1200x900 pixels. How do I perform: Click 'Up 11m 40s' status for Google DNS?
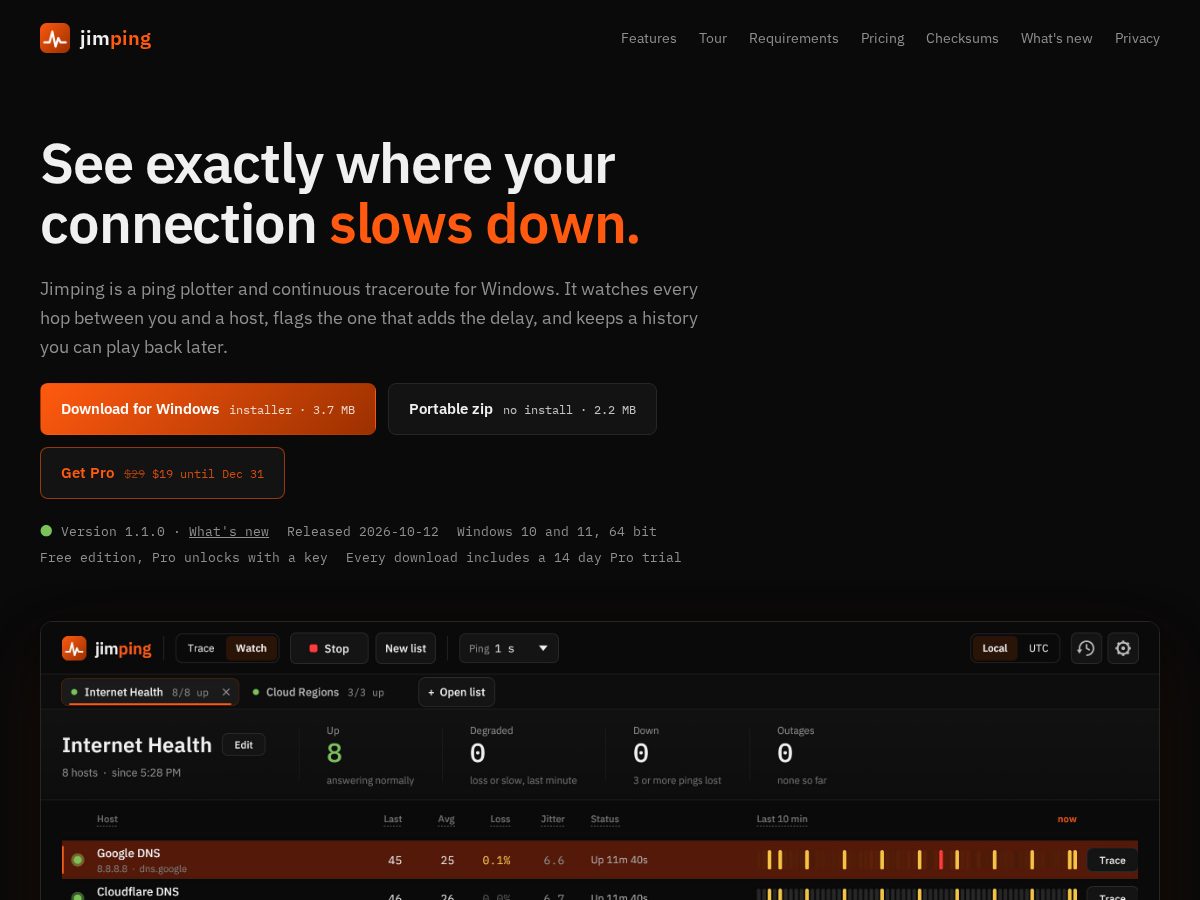click(619, 860)
